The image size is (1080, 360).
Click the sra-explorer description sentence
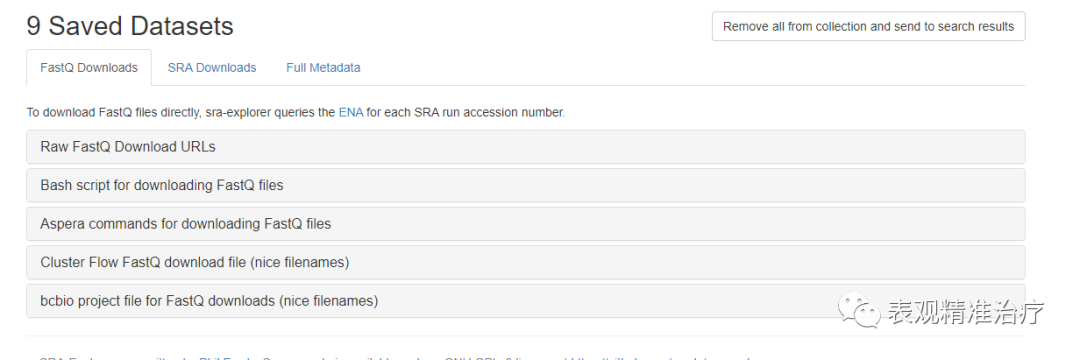pos(295,112)
